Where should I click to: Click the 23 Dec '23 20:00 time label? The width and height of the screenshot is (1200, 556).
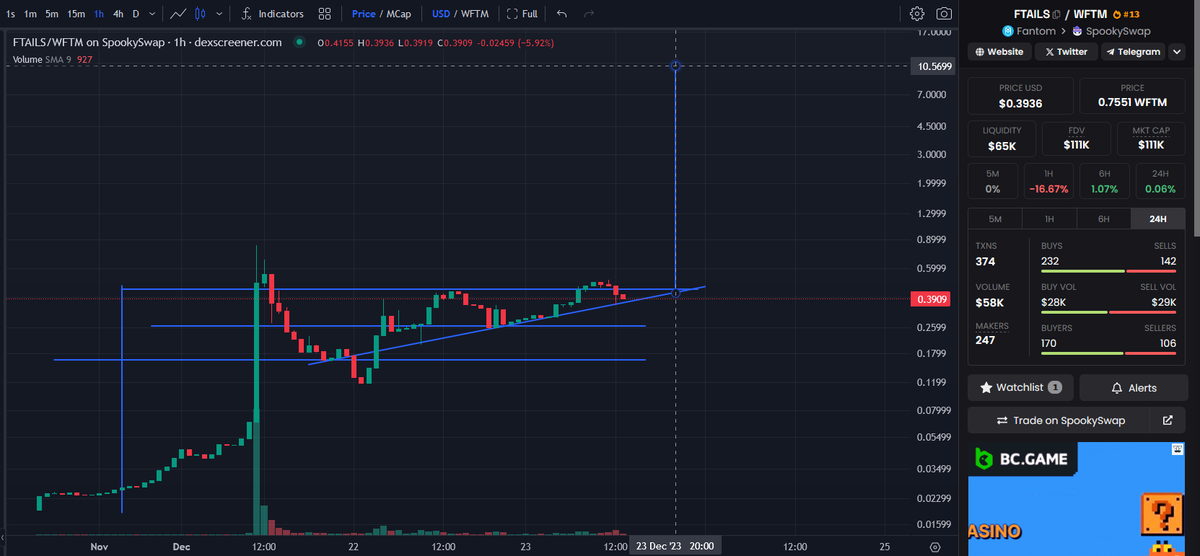[674, 547]
